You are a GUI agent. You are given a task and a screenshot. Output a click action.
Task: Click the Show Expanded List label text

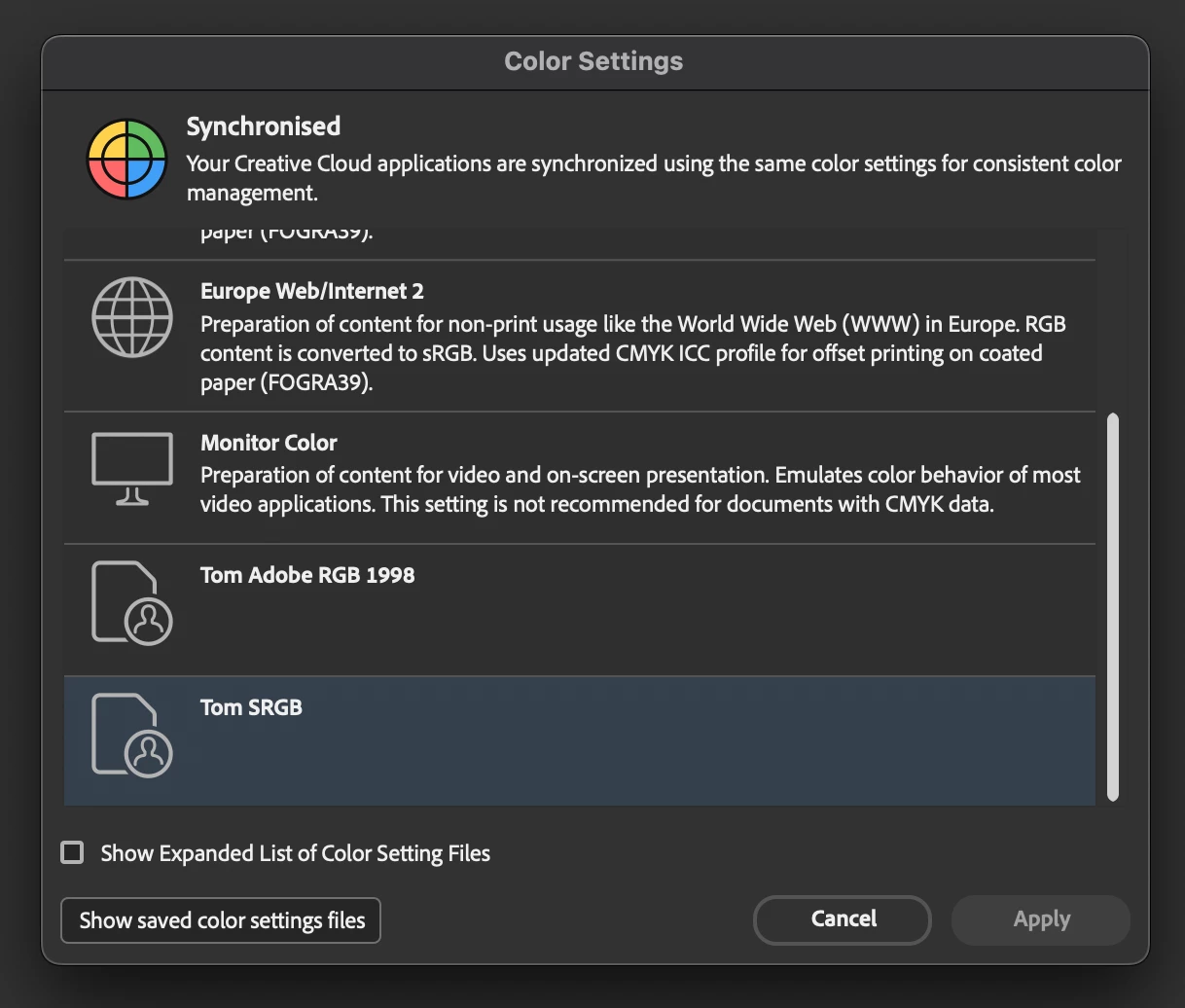click(295, 853)
